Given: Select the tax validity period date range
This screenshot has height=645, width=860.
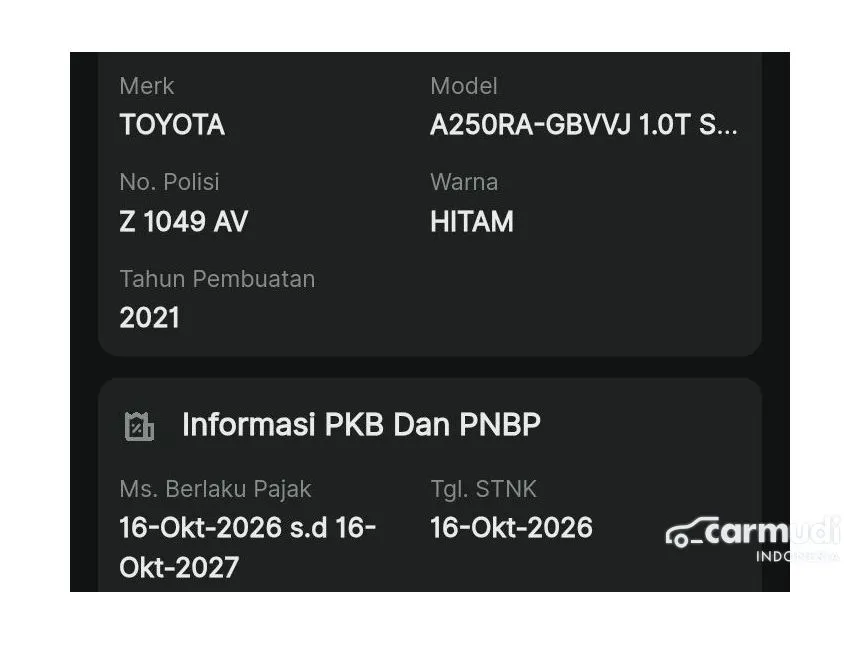Looking at the screenshot, I should coord(247,547).
